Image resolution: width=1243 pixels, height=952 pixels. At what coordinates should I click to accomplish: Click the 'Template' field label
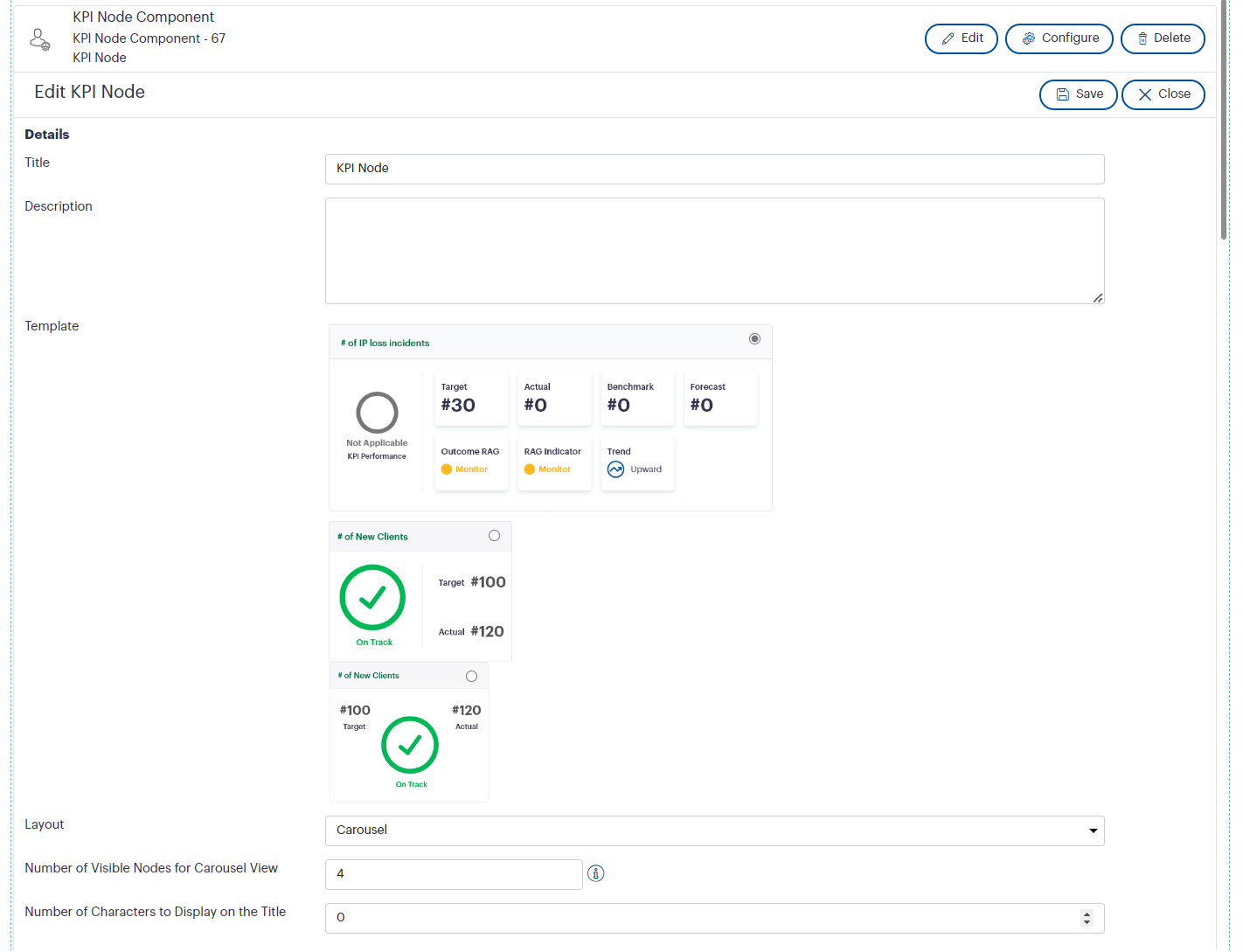point(52,326)
